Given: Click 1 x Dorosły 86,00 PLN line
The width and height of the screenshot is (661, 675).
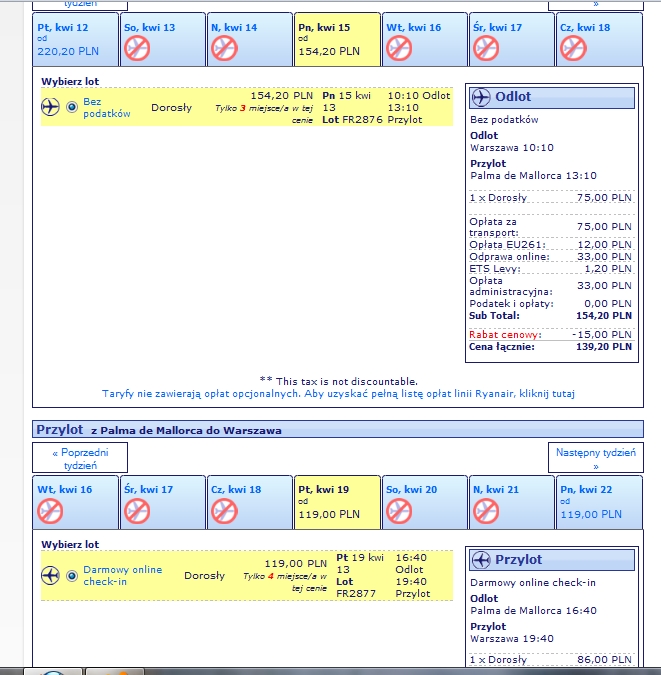Looking at the screenshot, I should (x=551, y=660).
